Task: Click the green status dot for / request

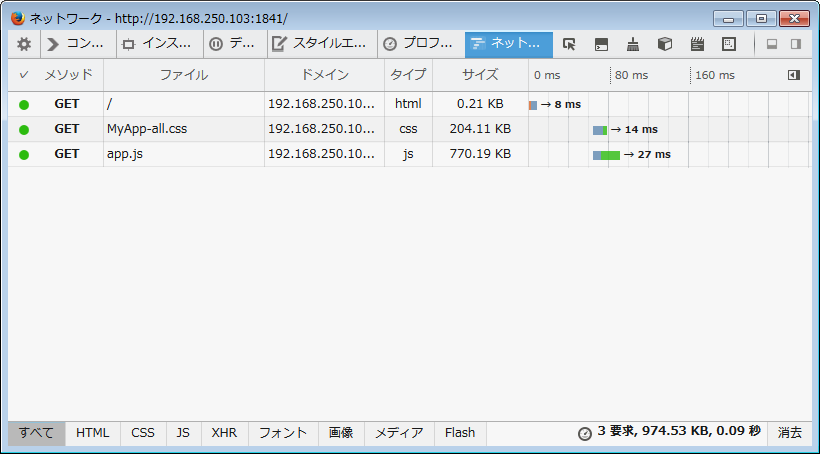Action: click(x=24, y=105)
